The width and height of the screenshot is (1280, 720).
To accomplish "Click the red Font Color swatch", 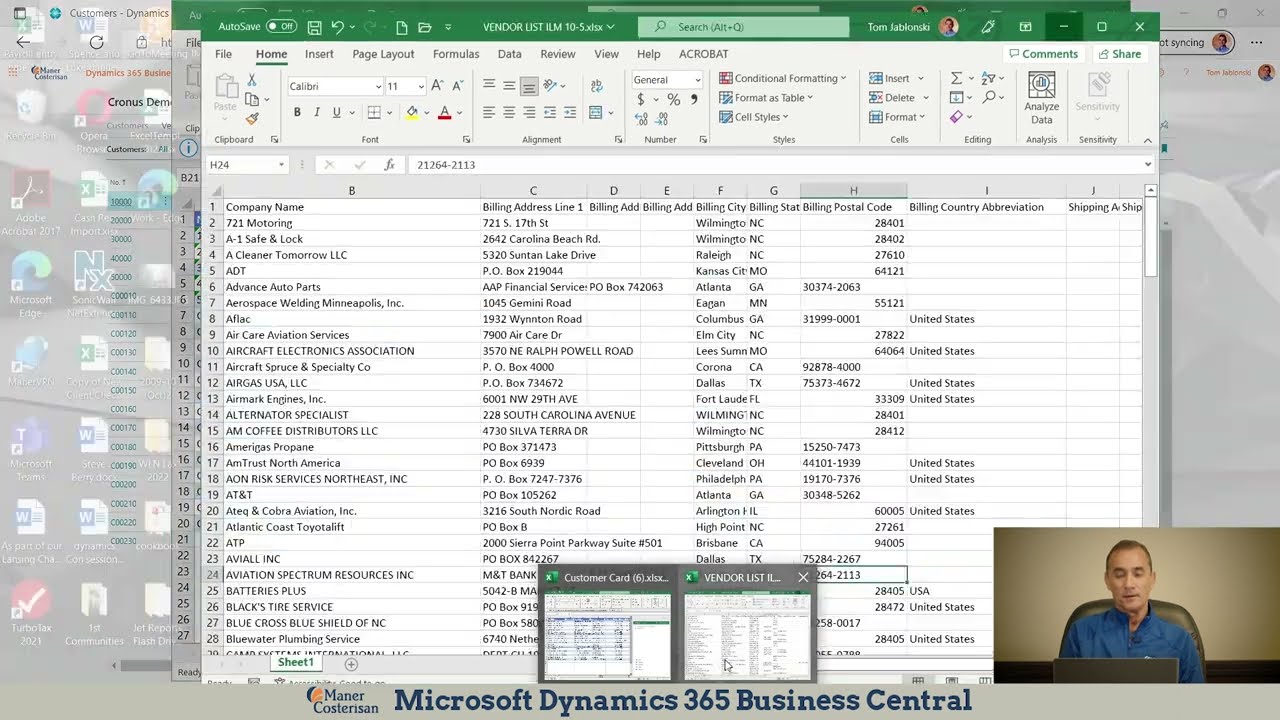I will (x=444, y=113).
